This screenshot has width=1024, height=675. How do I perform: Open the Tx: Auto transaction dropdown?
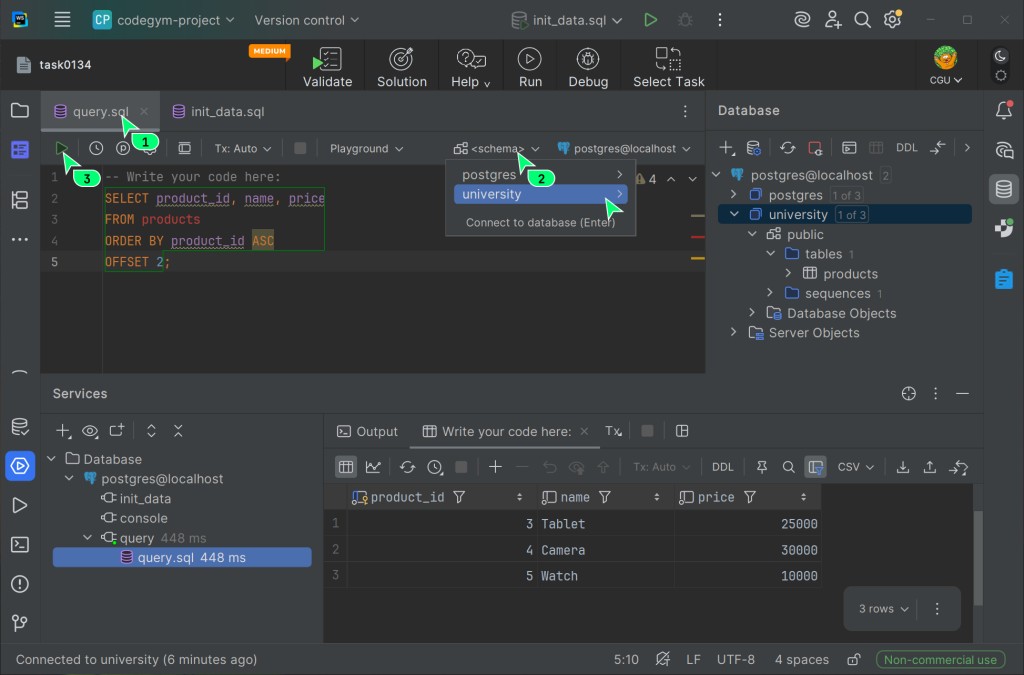click(x=243, y=148)
